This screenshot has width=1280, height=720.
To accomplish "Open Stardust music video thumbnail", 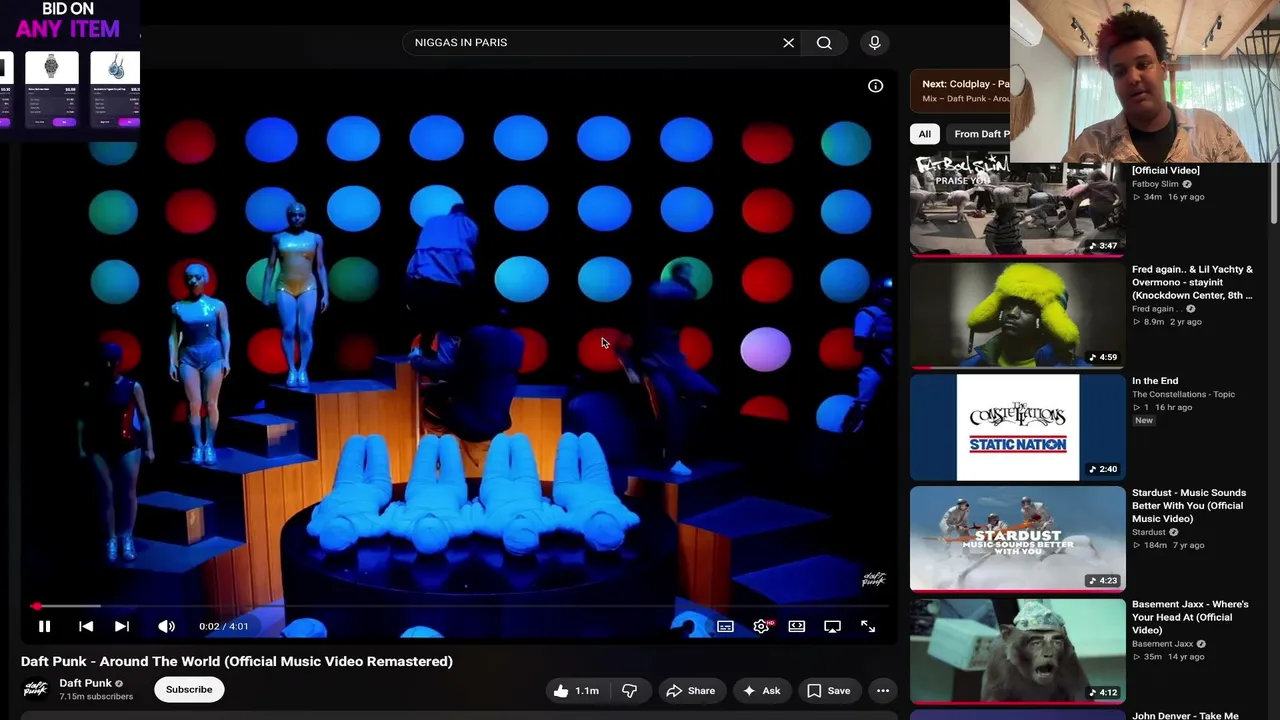I will click(x=1017, y=539).
